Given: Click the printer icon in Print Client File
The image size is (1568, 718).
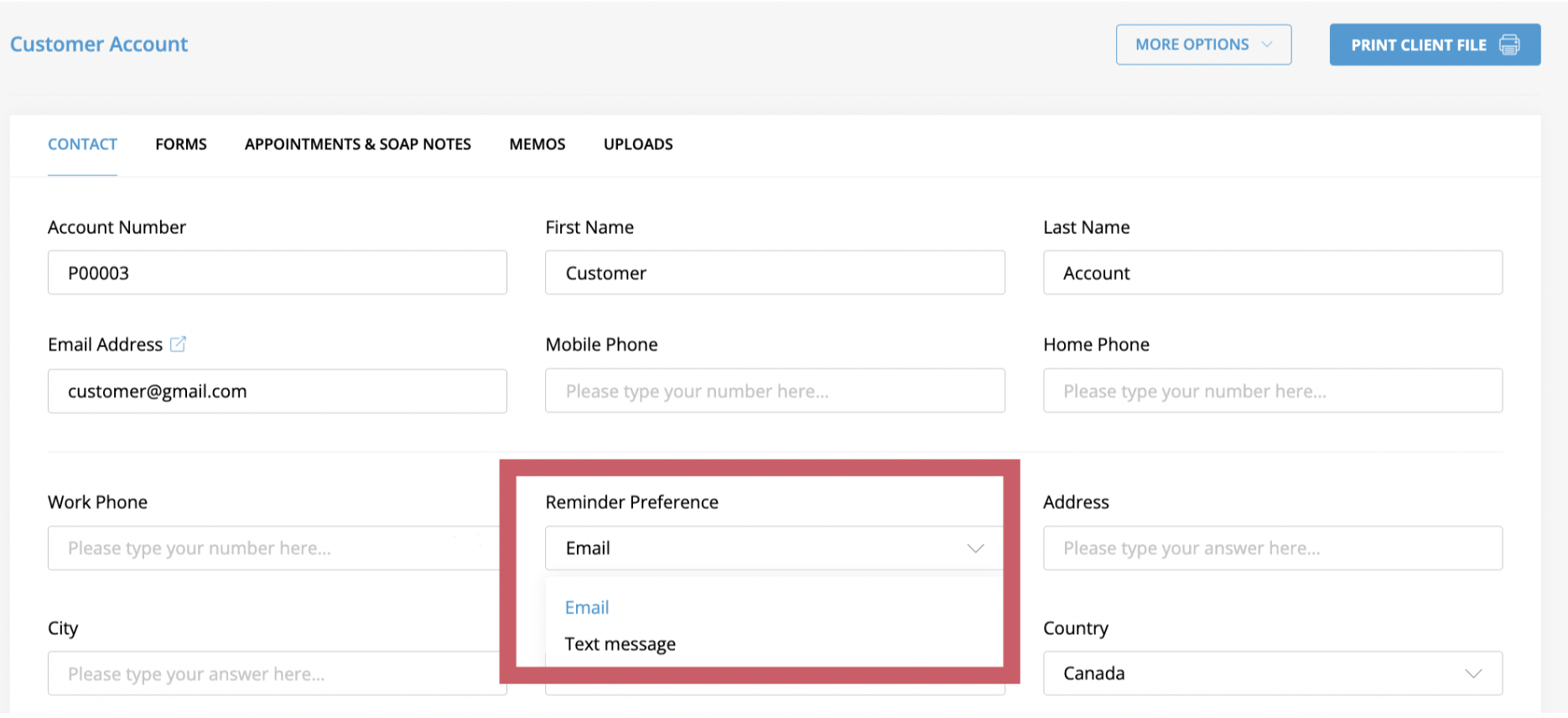Looking at the screenshot, I should [1508, 44].
